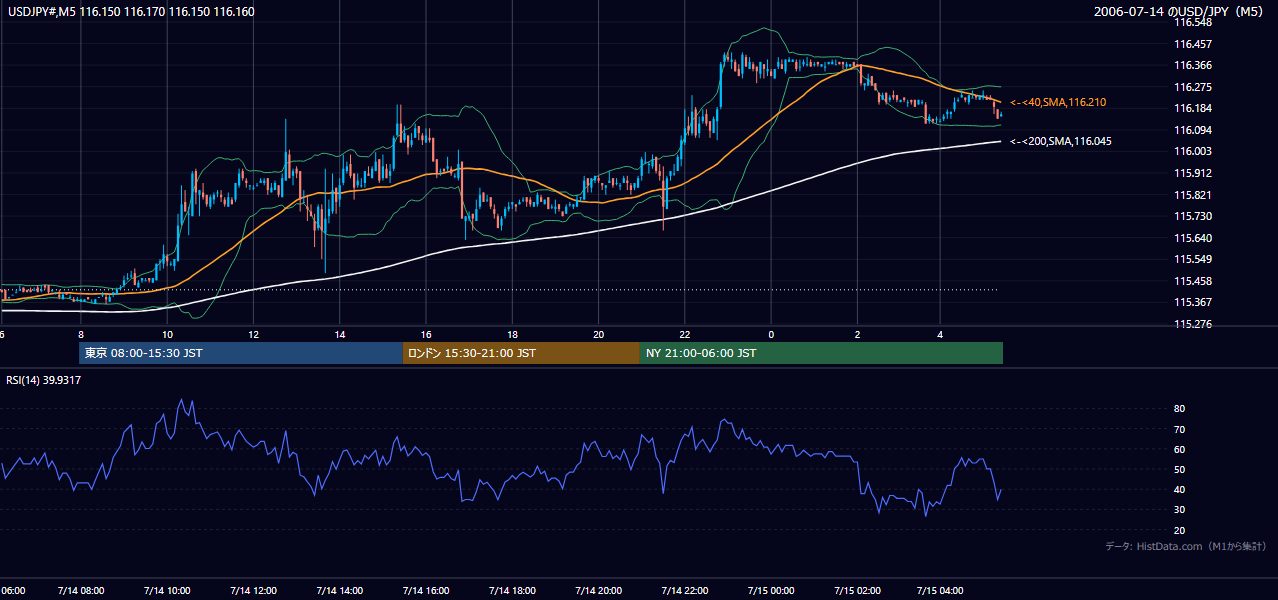Click the <-<40,SMA,116.210 label
The width and height of the screenshot is (1278, 600).
click(x=1058, y=102)
